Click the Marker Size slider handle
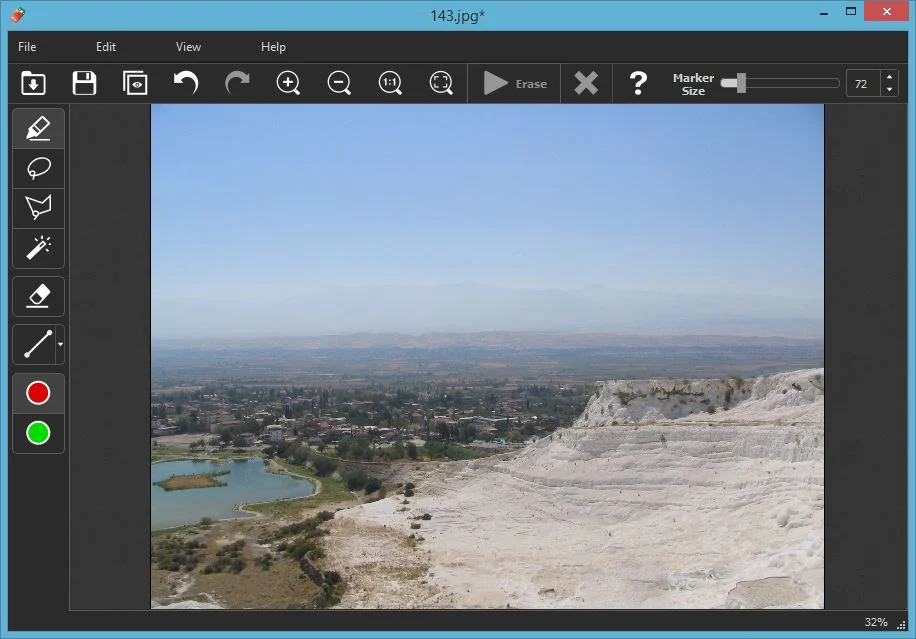Viewport: 916px width, 639px height. point(740,83)
